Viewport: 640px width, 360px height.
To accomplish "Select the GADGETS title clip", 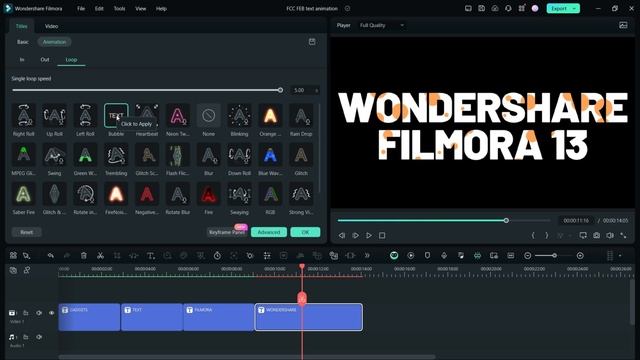I will 89,317.
